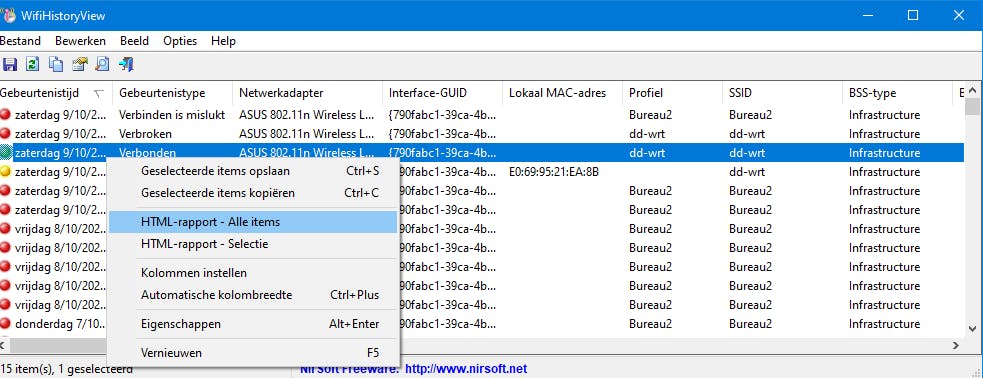Select 'HTML-rapport - Selectie'
Screen dimensions: 983x378
click(253, 244)
